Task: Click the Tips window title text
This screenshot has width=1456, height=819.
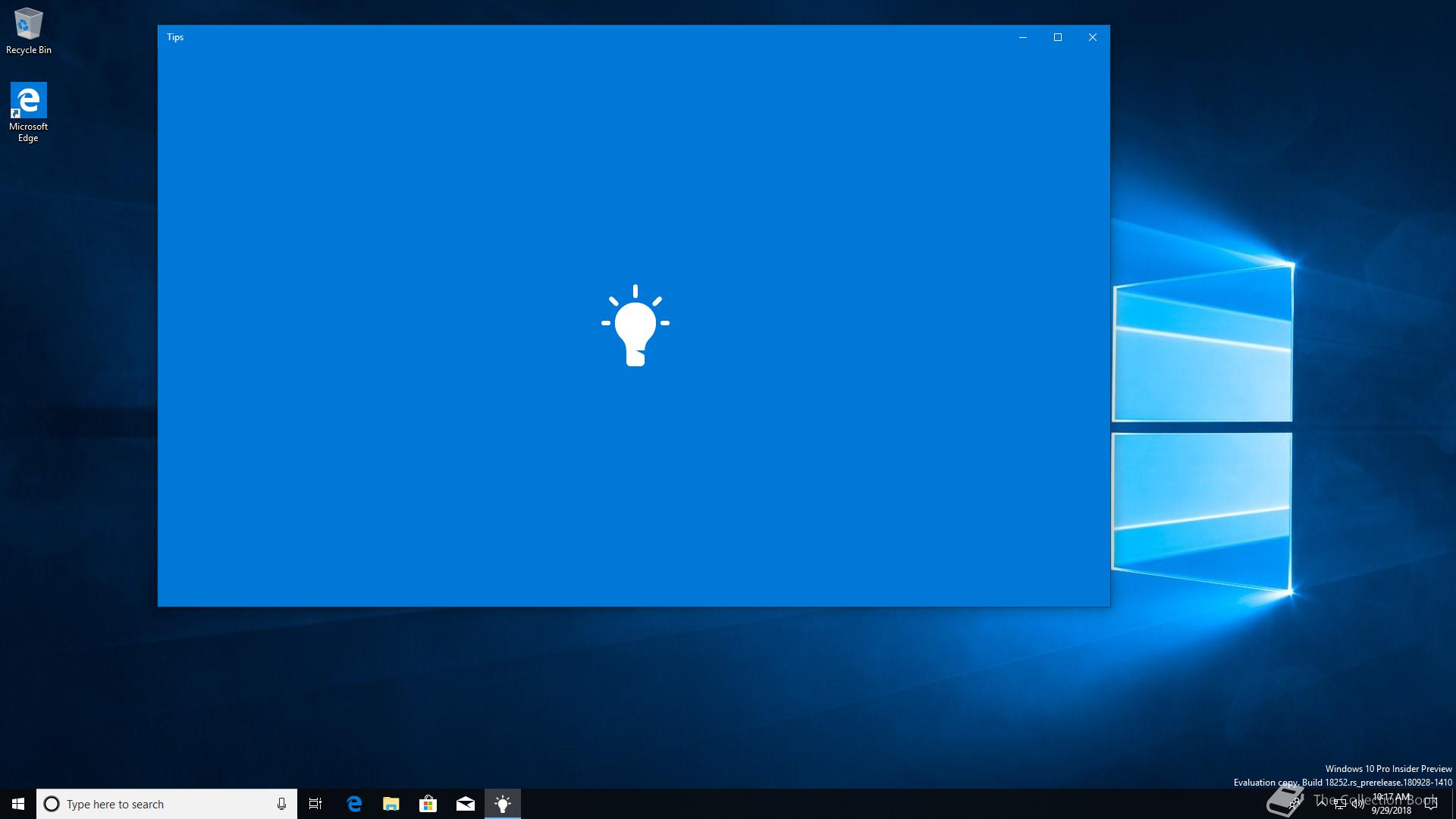Action: tap(175, 37)
